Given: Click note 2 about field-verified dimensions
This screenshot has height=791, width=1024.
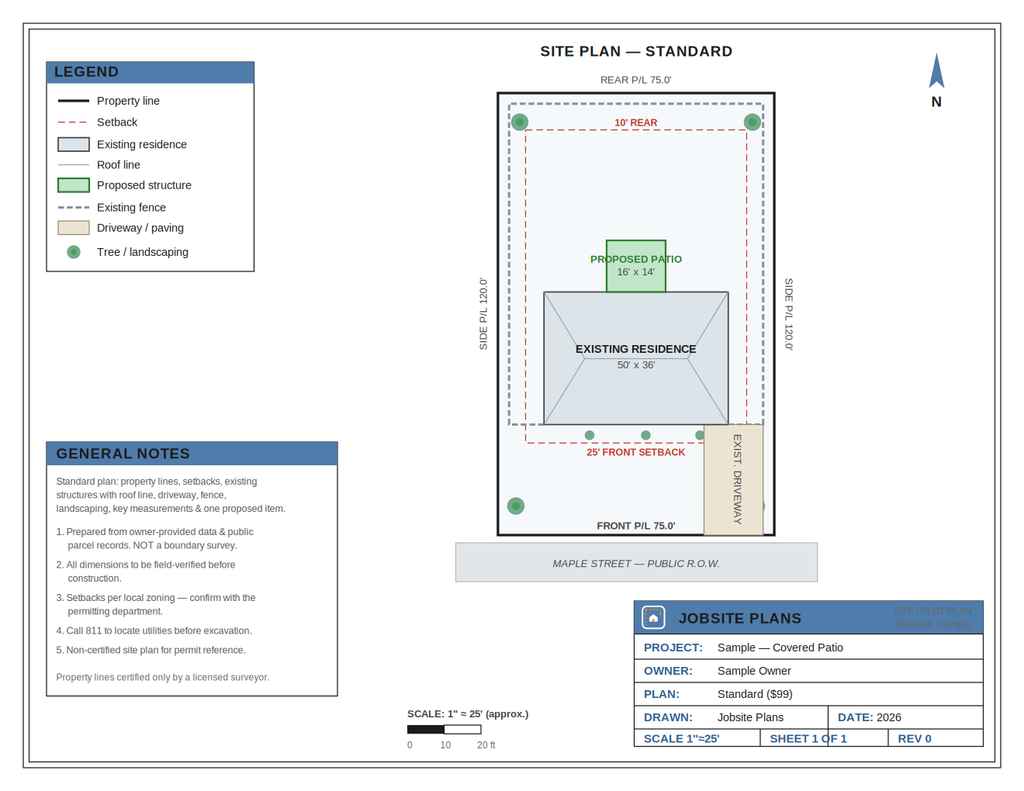Looking at the screenshot, I should click(x=146, y=572).
